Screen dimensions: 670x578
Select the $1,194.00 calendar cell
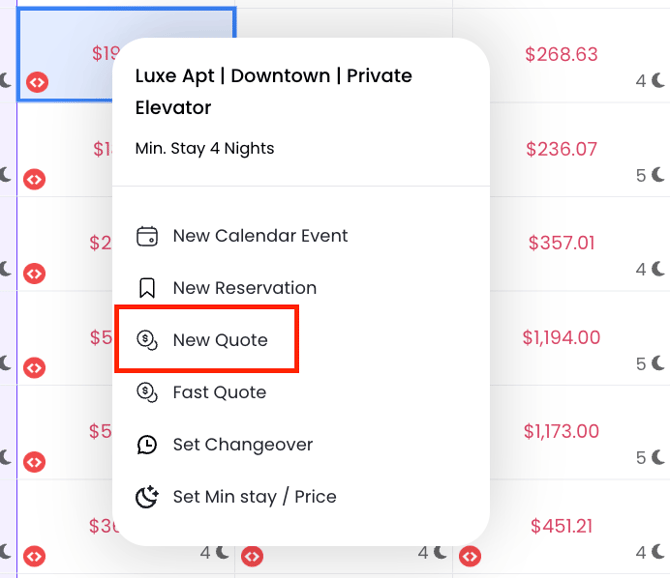(561, 337)
